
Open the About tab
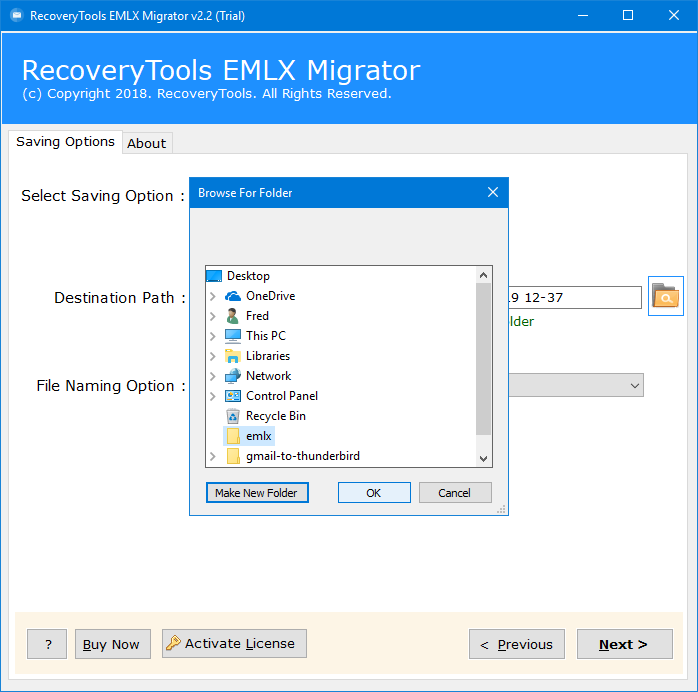point(147,143)
